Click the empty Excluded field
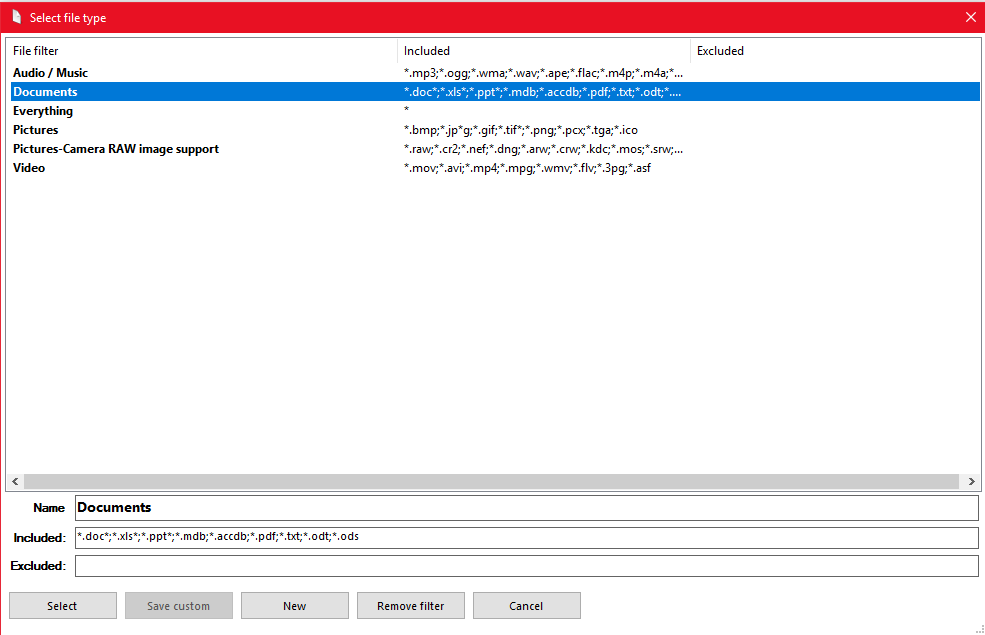This screenshot has height=635, width=985. (400, 565)
